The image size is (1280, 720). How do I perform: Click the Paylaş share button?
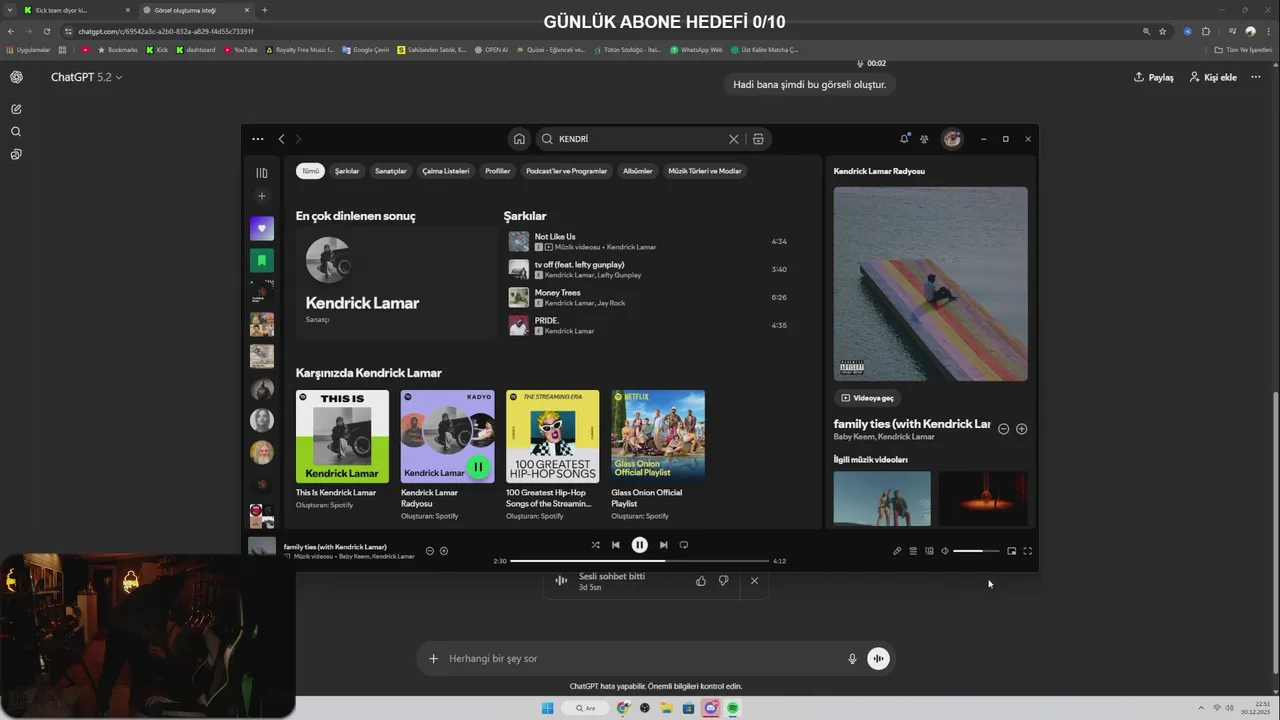(x=1153, y=77)
